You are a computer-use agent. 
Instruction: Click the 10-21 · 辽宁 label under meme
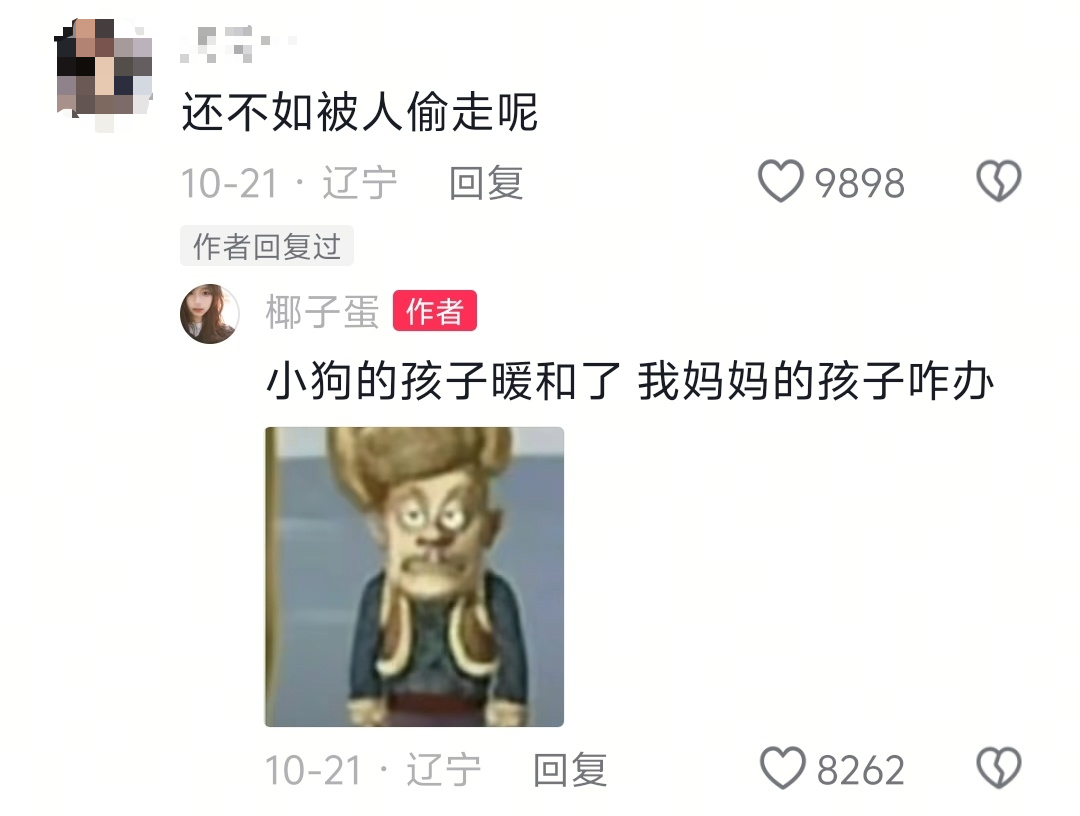tap(373, 770)
